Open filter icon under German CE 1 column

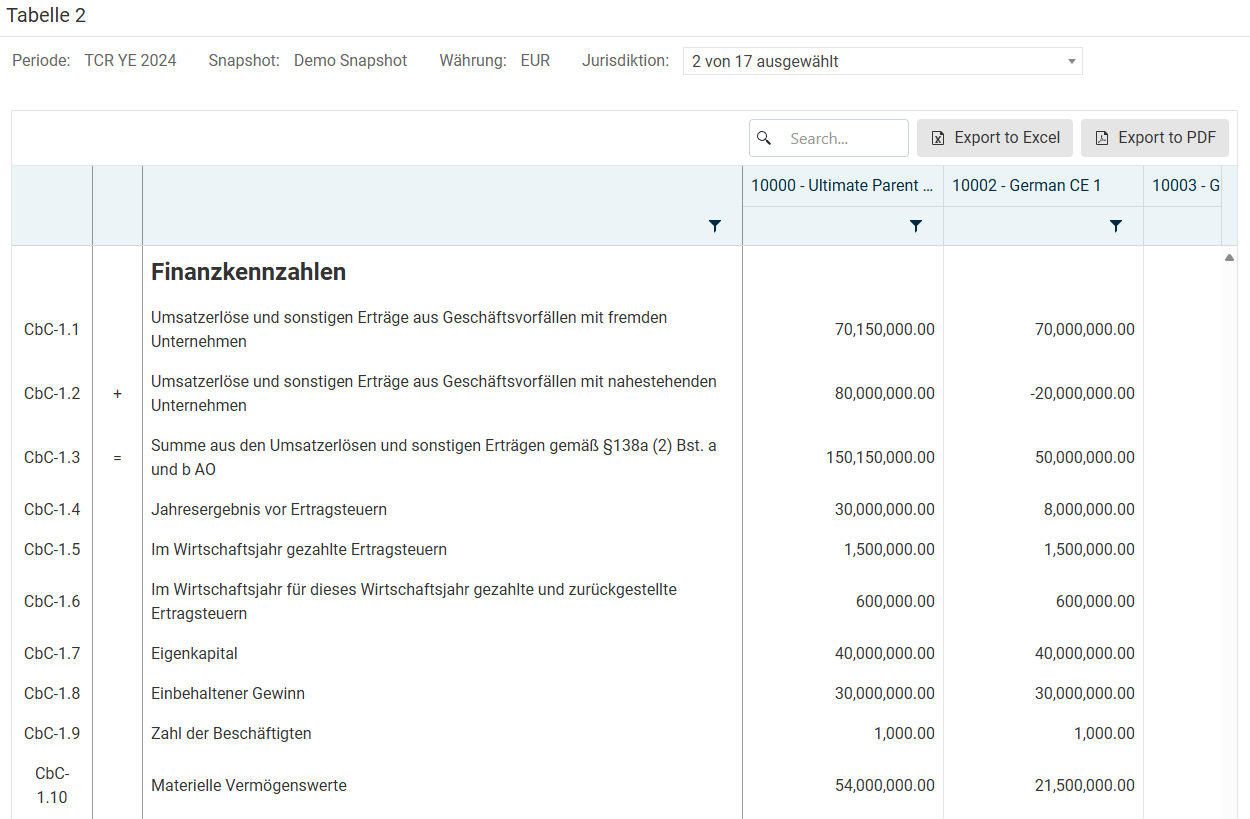[1115, 227]
